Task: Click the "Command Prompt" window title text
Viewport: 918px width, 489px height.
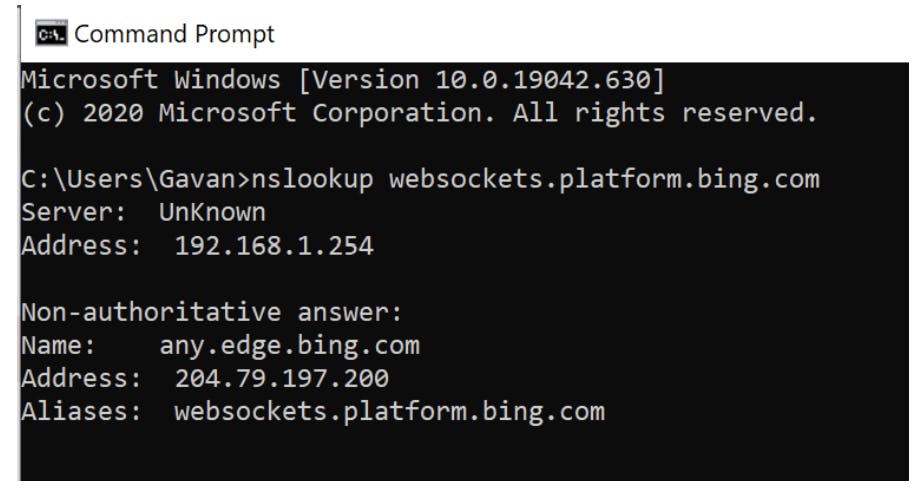Action: coord(174,35)
